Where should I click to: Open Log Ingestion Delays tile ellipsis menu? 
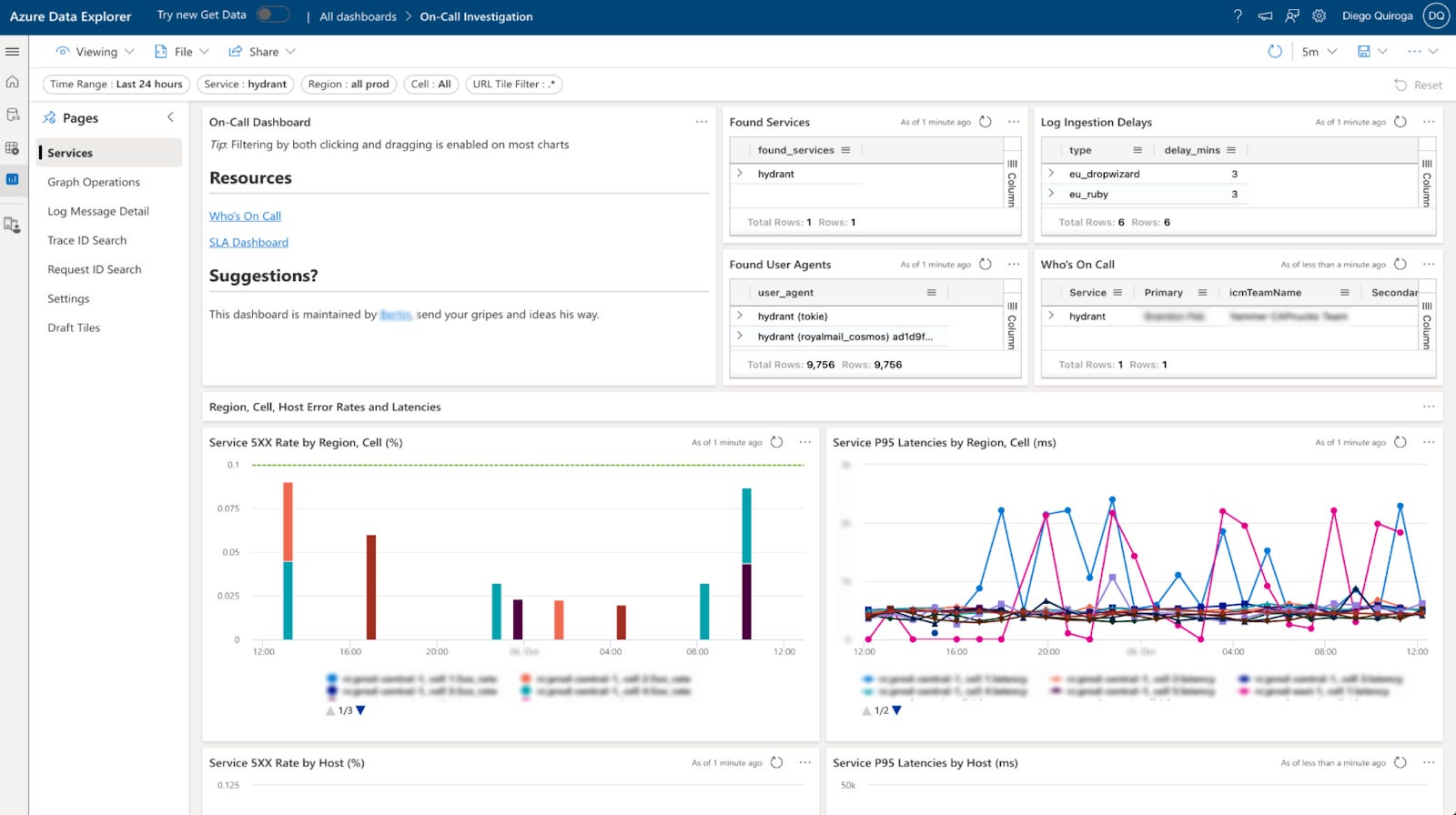point(1429,122)
